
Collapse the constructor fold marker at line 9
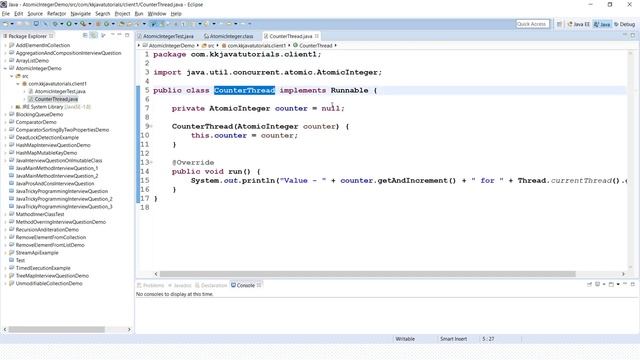click(151, 126)
